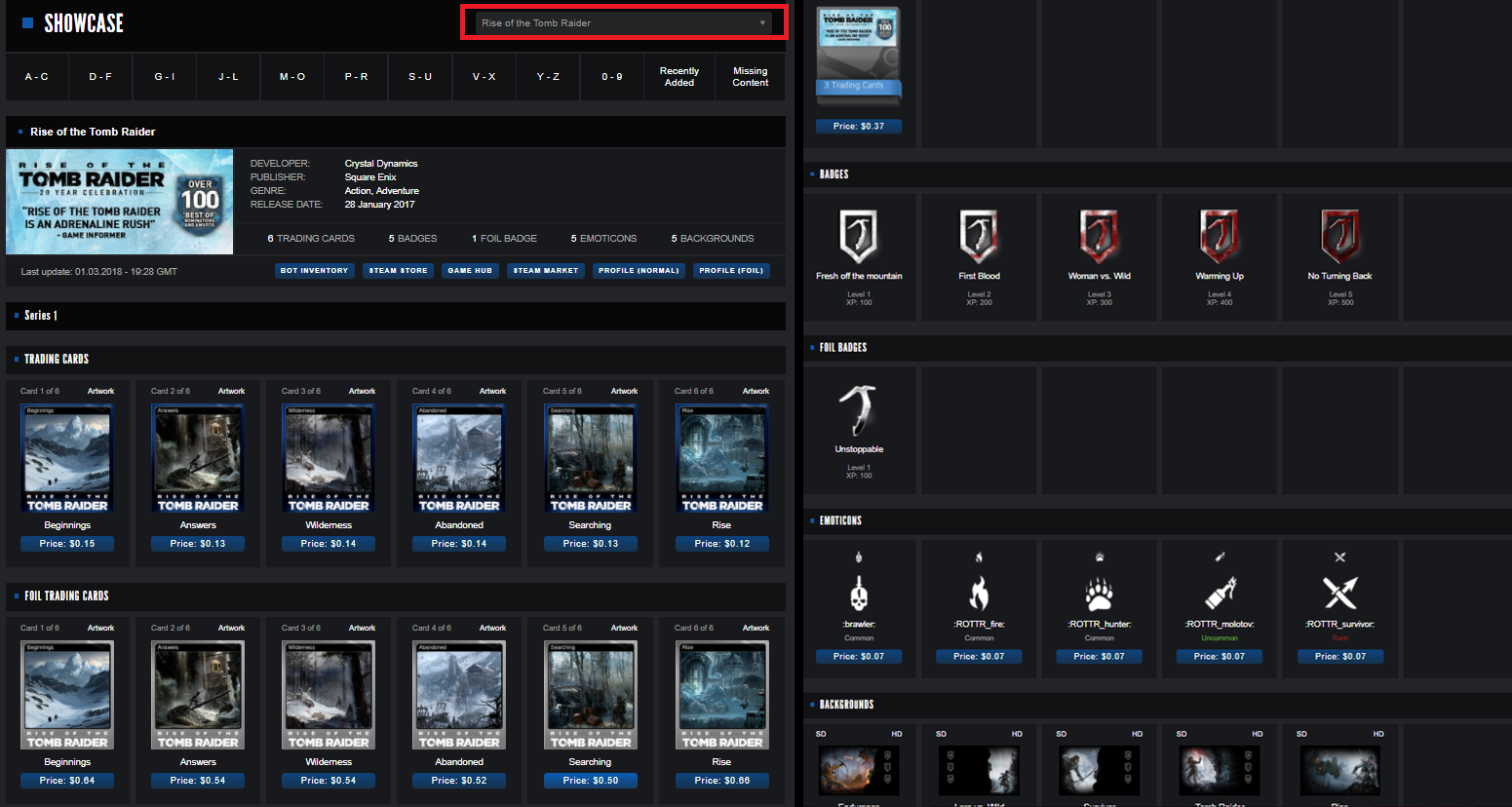The image size is (1512, 807).
Task: Open the Artwork link for non-foil Card 1 of 6
Action: pos(100,391)
